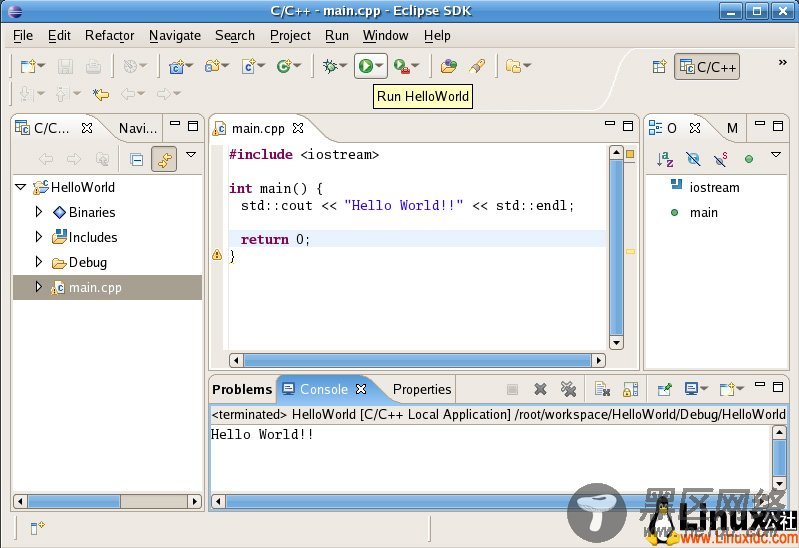Click the grayed Save icon

coord(65,66)
